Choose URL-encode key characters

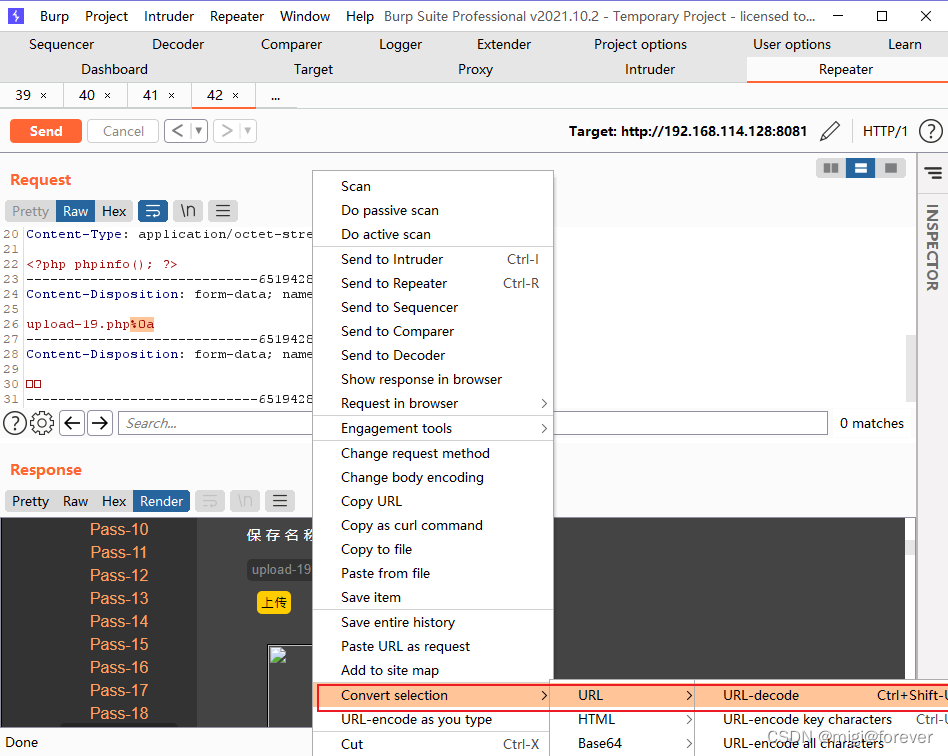(822, 720)
